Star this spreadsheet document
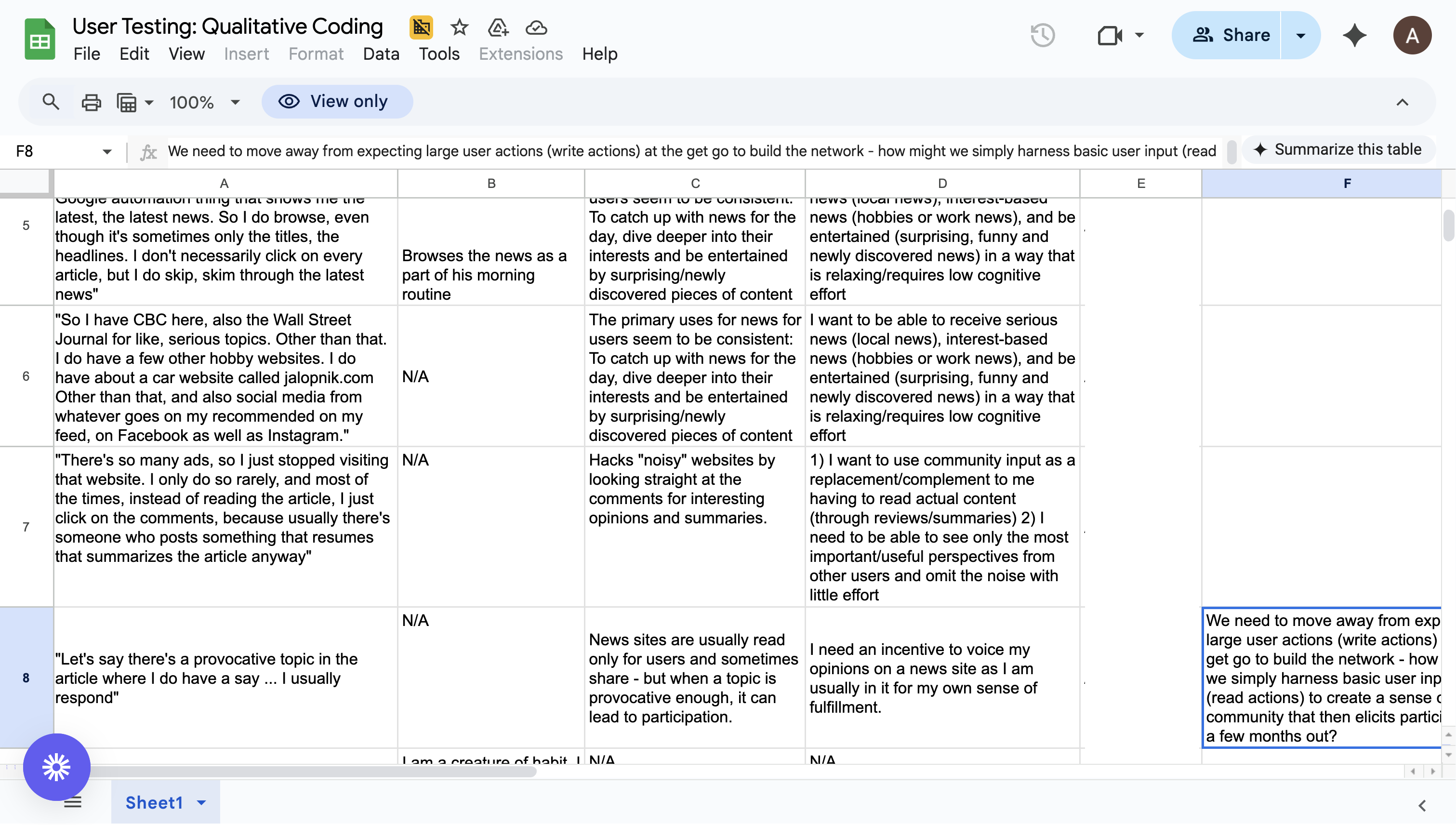 click(x=459, y=27)
